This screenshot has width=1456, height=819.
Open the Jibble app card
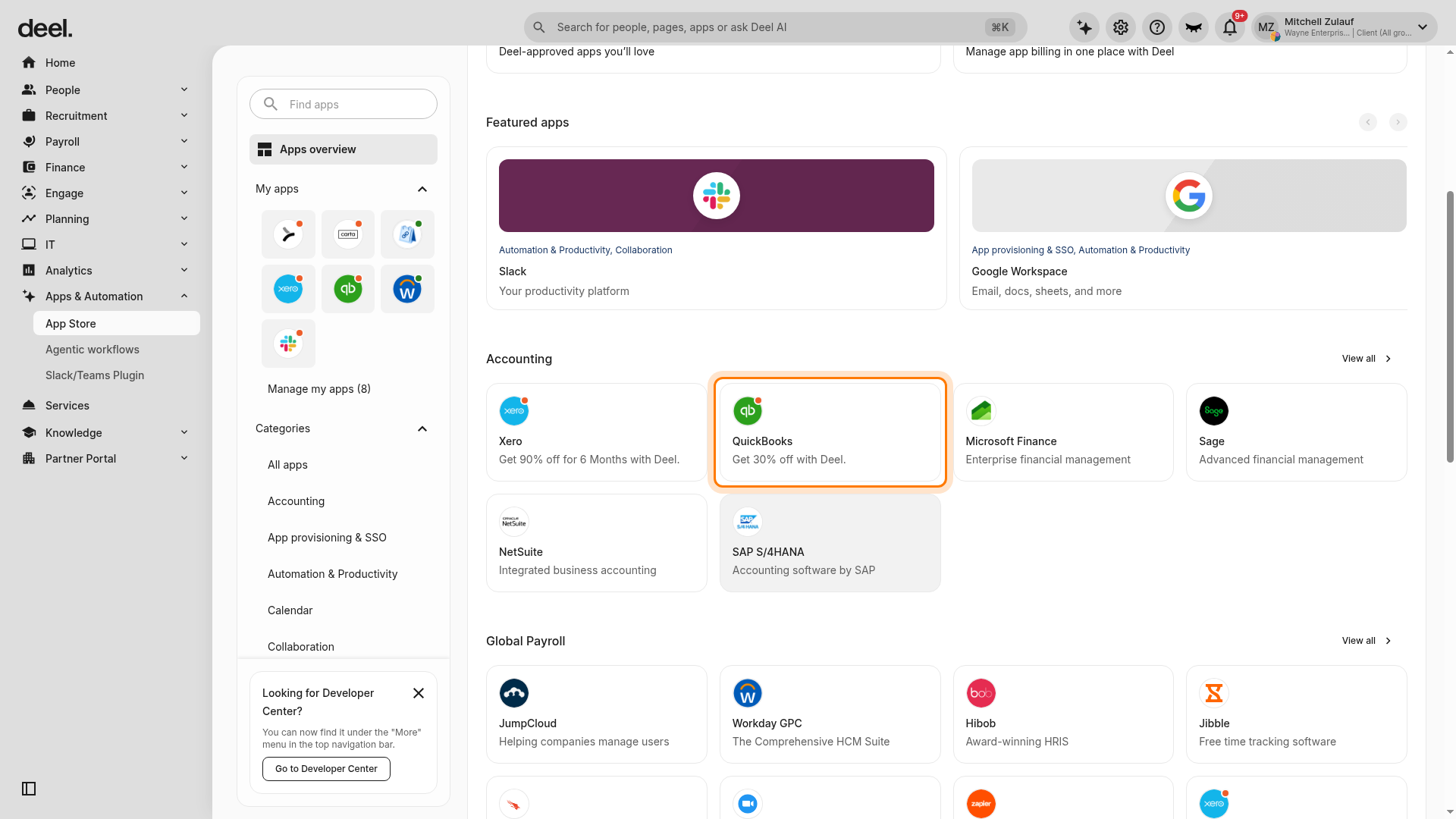(1297, 714)
